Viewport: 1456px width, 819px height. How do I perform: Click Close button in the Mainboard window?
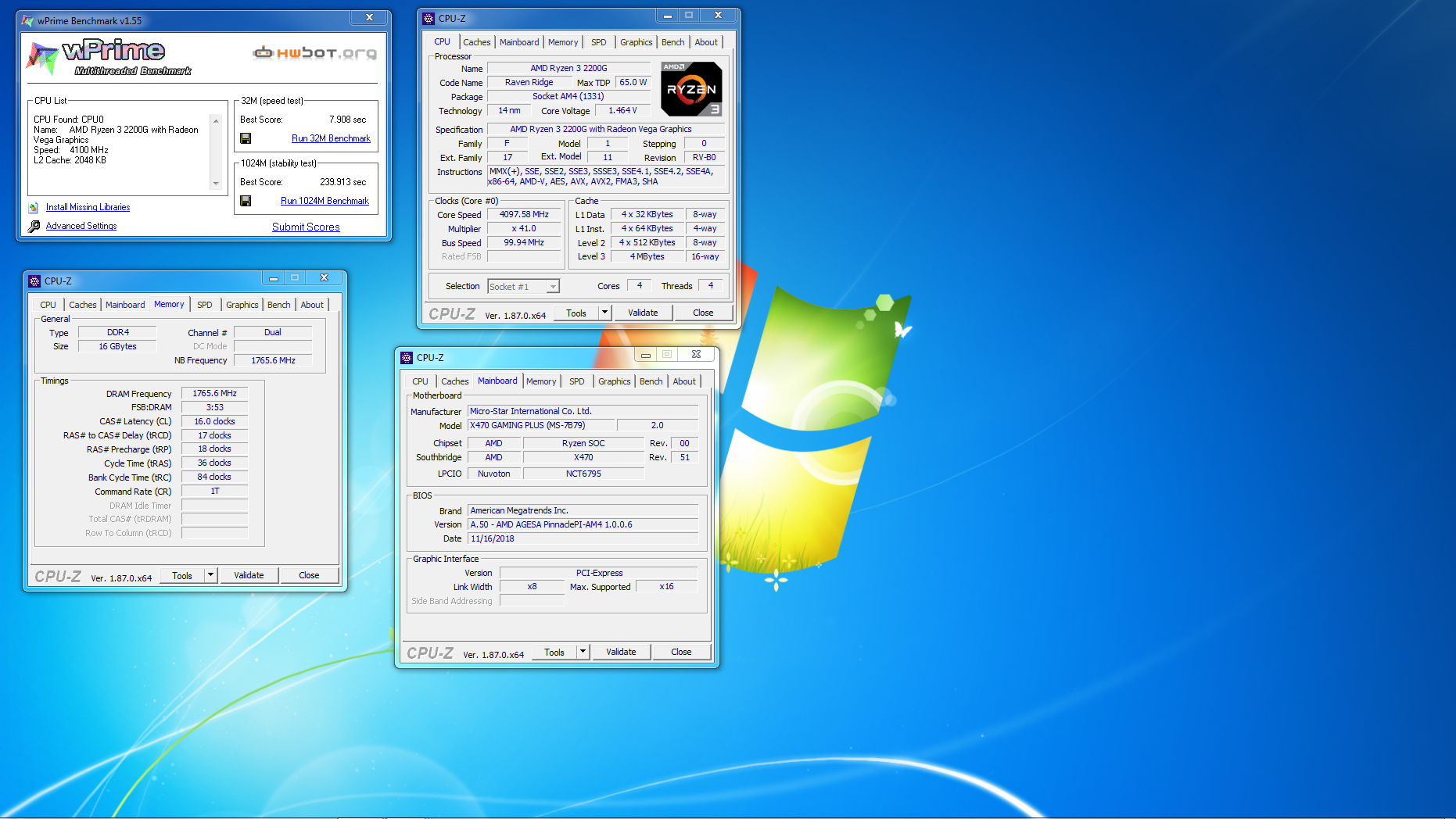(x=681, y=652)
